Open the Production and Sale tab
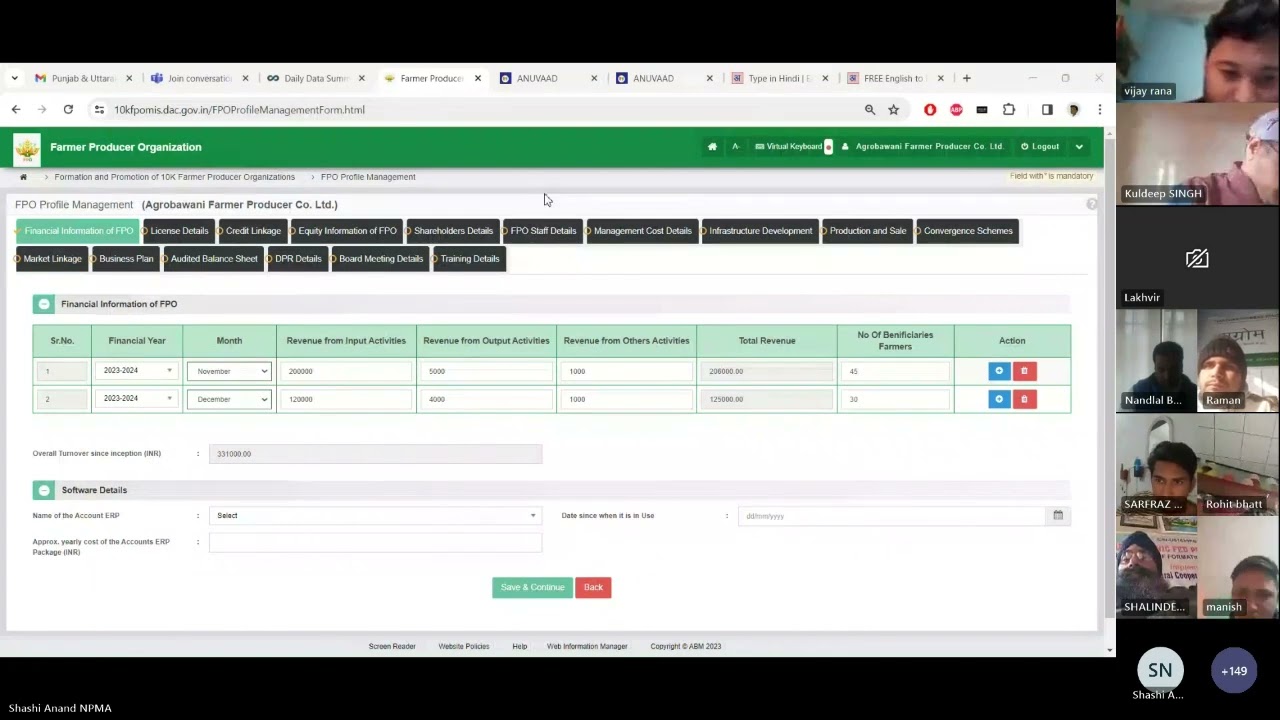The height and width of the screenshot is (720, 1280). (867, 231)
